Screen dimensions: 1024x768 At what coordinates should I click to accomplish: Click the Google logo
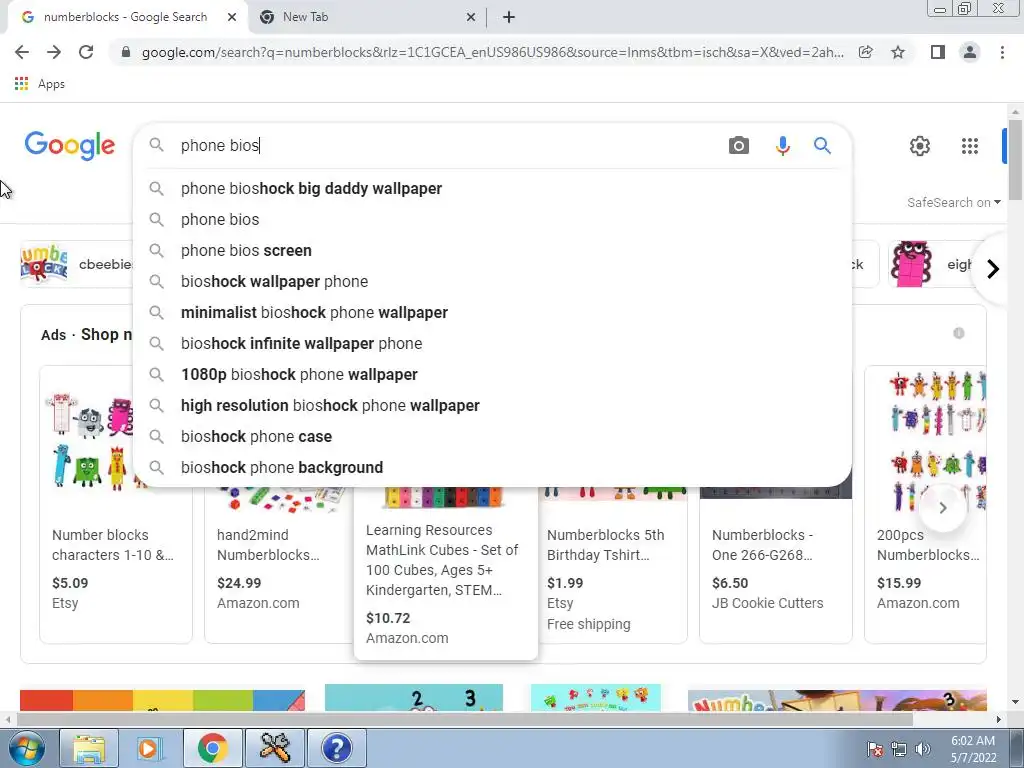(x=70, y=145)
